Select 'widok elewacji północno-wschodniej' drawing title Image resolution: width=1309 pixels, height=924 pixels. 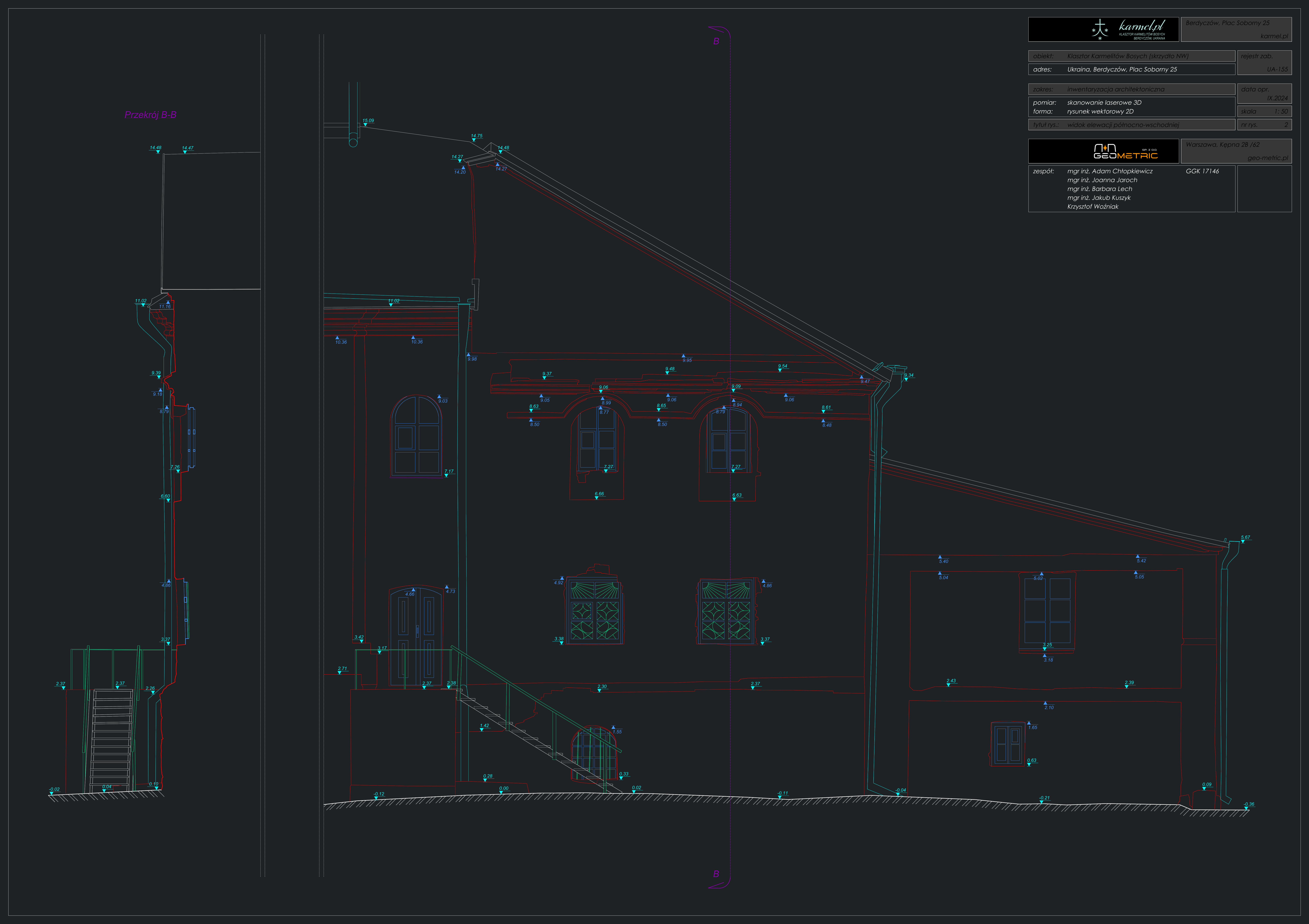pos(1123,125)
